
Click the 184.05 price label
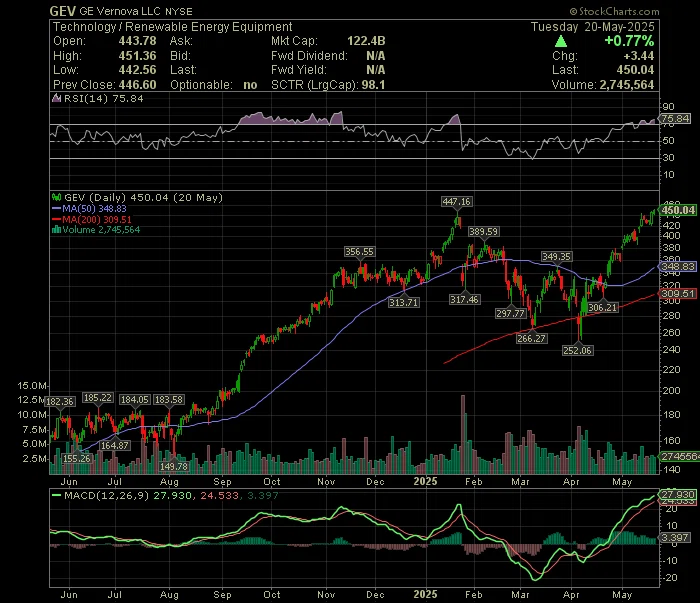coord(135,400)
